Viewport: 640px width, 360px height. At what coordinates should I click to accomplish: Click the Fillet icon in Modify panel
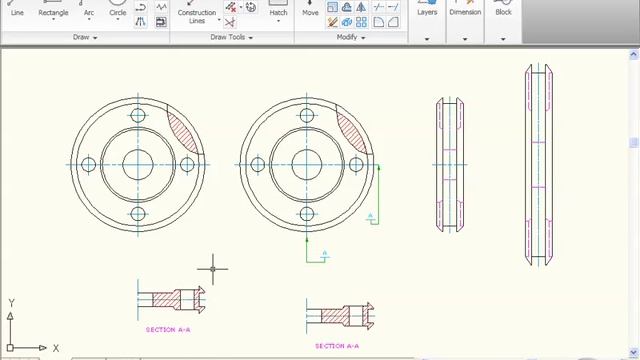coord(379,22)
